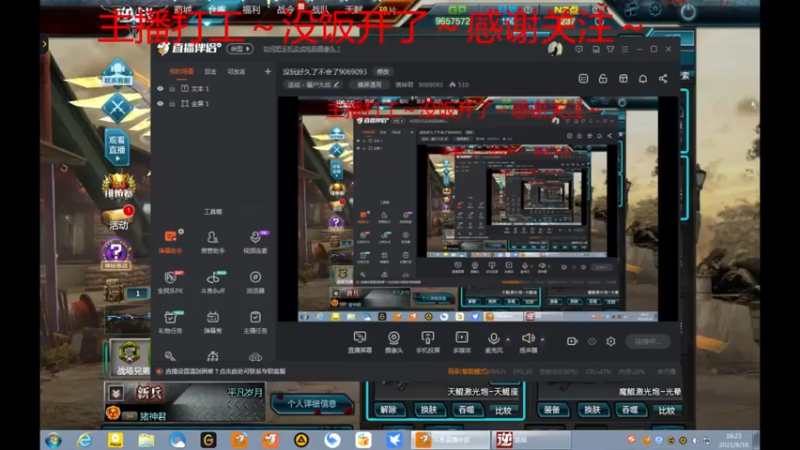Switch to the 双击 scene tab
Image resolution: width=800 pixels, height=450 pixels.
click(x=210, y=72)
